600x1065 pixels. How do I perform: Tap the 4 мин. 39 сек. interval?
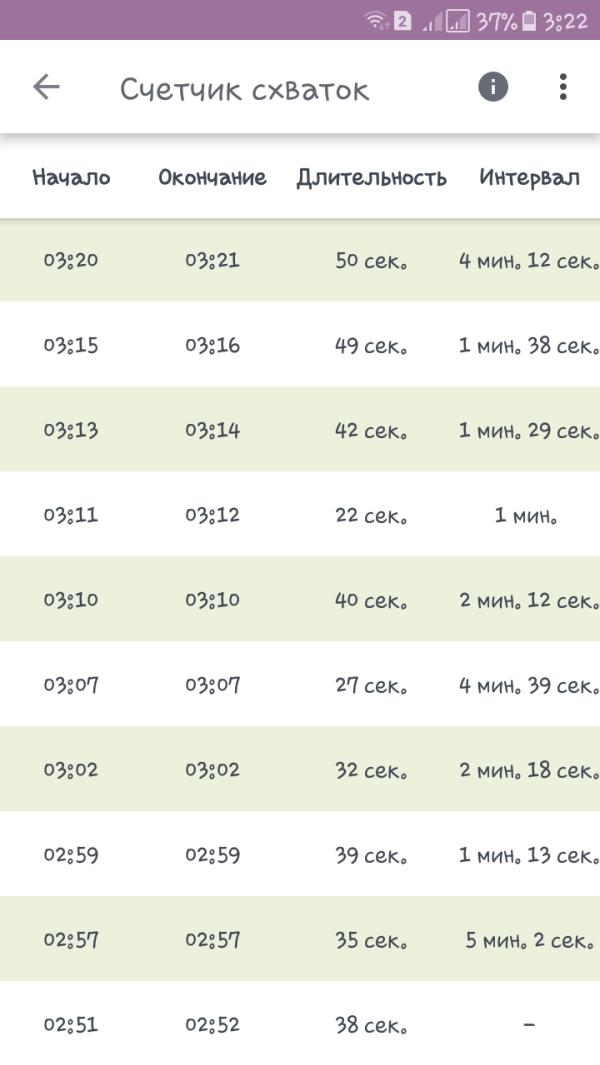pos(529,685)
